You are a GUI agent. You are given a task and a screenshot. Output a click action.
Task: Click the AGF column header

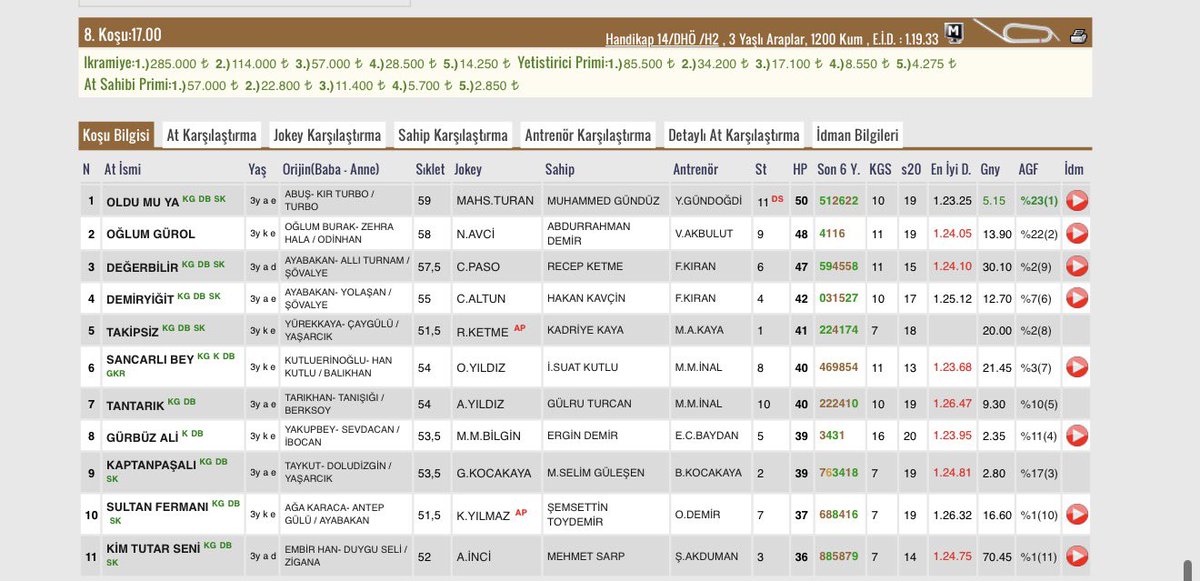(x=1029, y=170)
